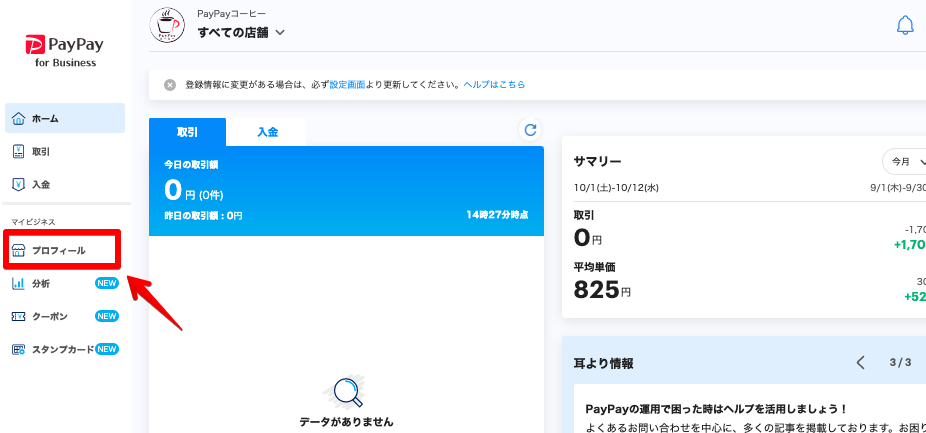This screenshot has width=926, height=433.
Task: Click the NEW badge next to スタンプカード
Action: (x=107, y=349)
